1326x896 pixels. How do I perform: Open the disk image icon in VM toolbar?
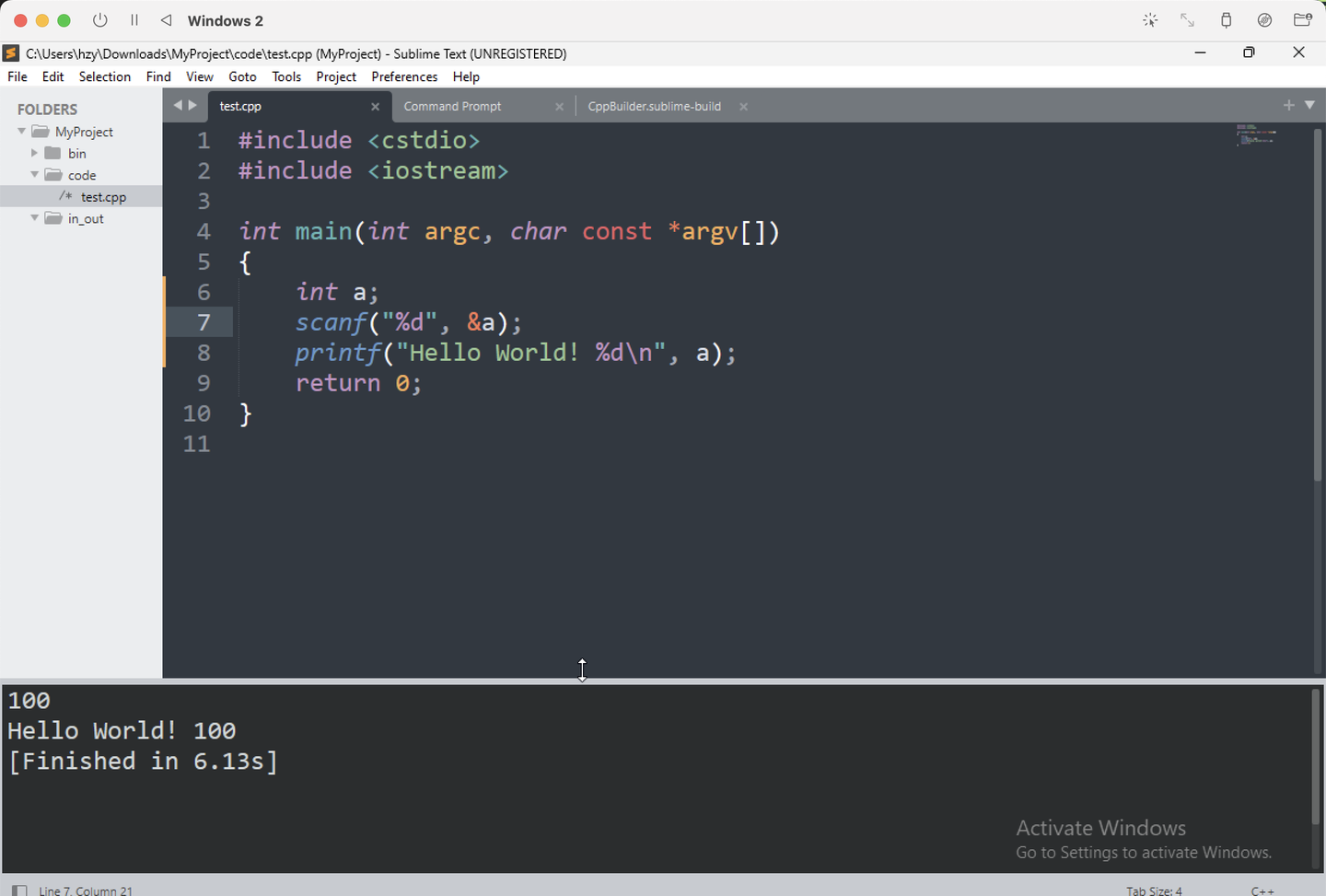click(x=1264, y=19)
